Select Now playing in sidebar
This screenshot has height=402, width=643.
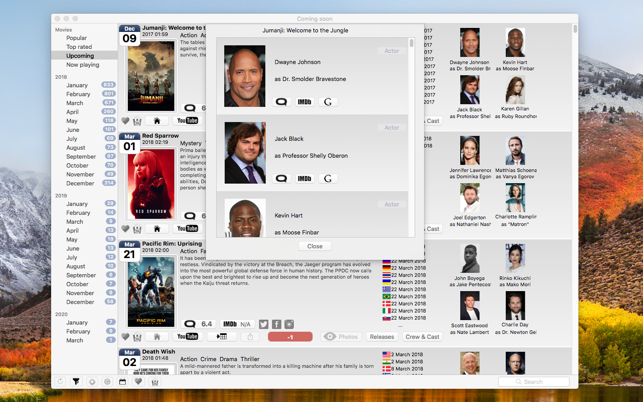click(84, 64)
